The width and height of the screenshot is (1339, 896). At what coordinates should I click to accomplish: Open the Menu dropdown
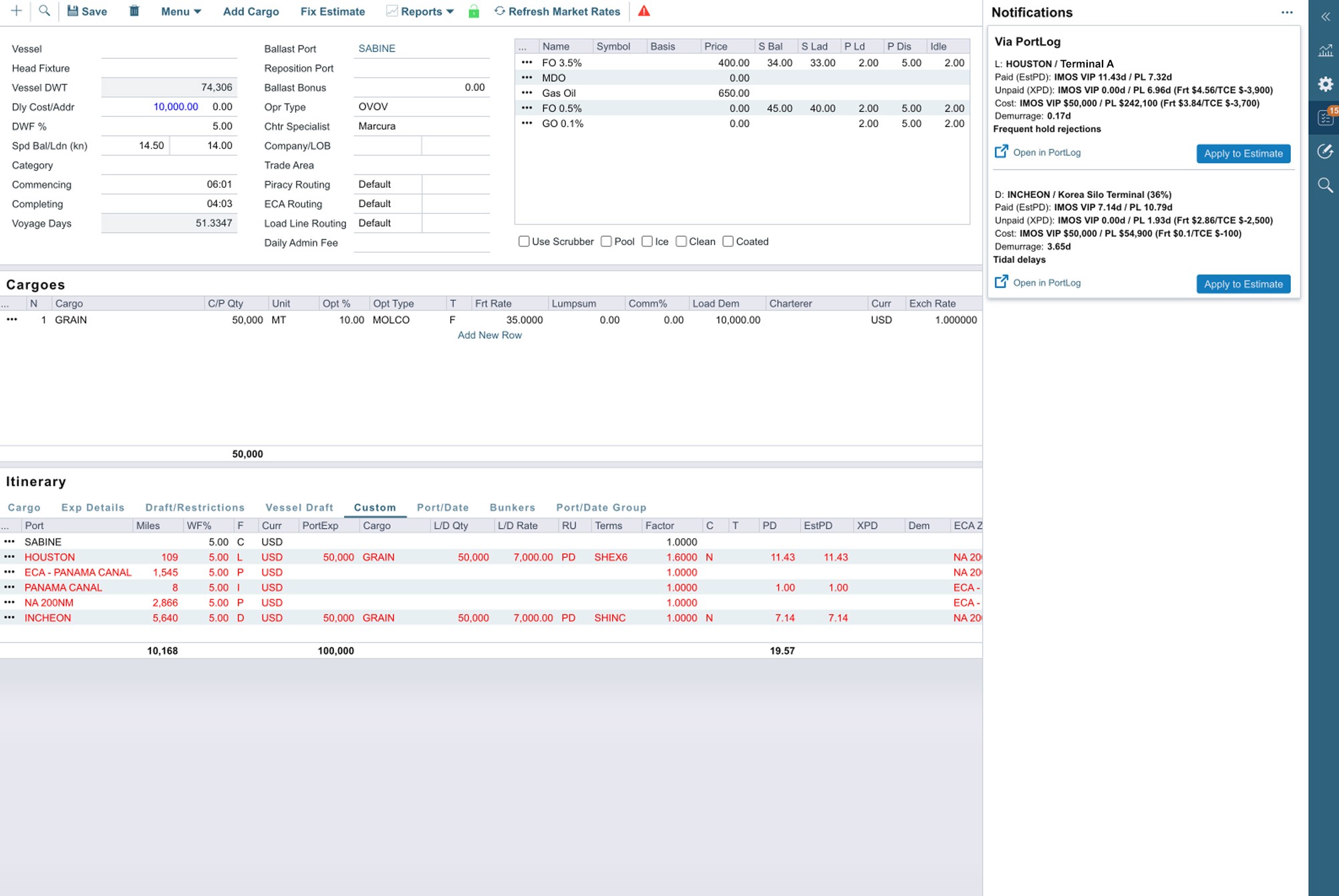click(180, 11)
